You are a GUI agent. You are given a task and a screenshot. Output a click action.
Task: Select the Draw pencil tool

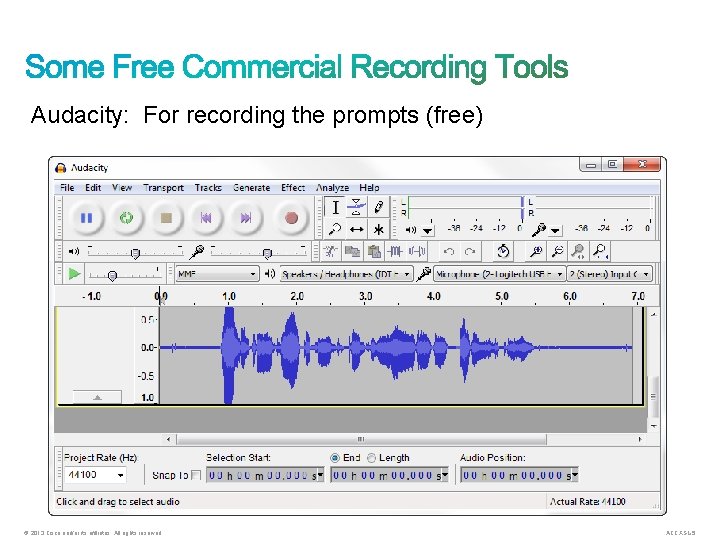pos(378,208)
